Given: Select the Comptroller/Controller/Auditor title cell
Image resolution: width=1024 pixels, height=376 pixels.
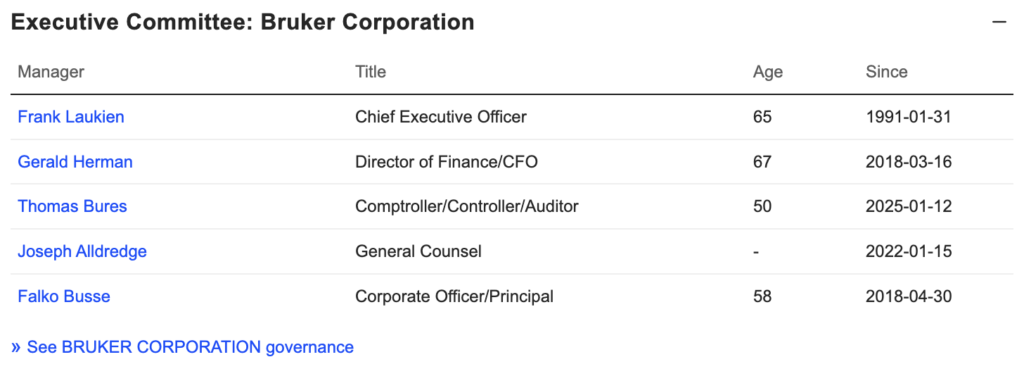Looking at the screenshot, I should tap(467, 207).
